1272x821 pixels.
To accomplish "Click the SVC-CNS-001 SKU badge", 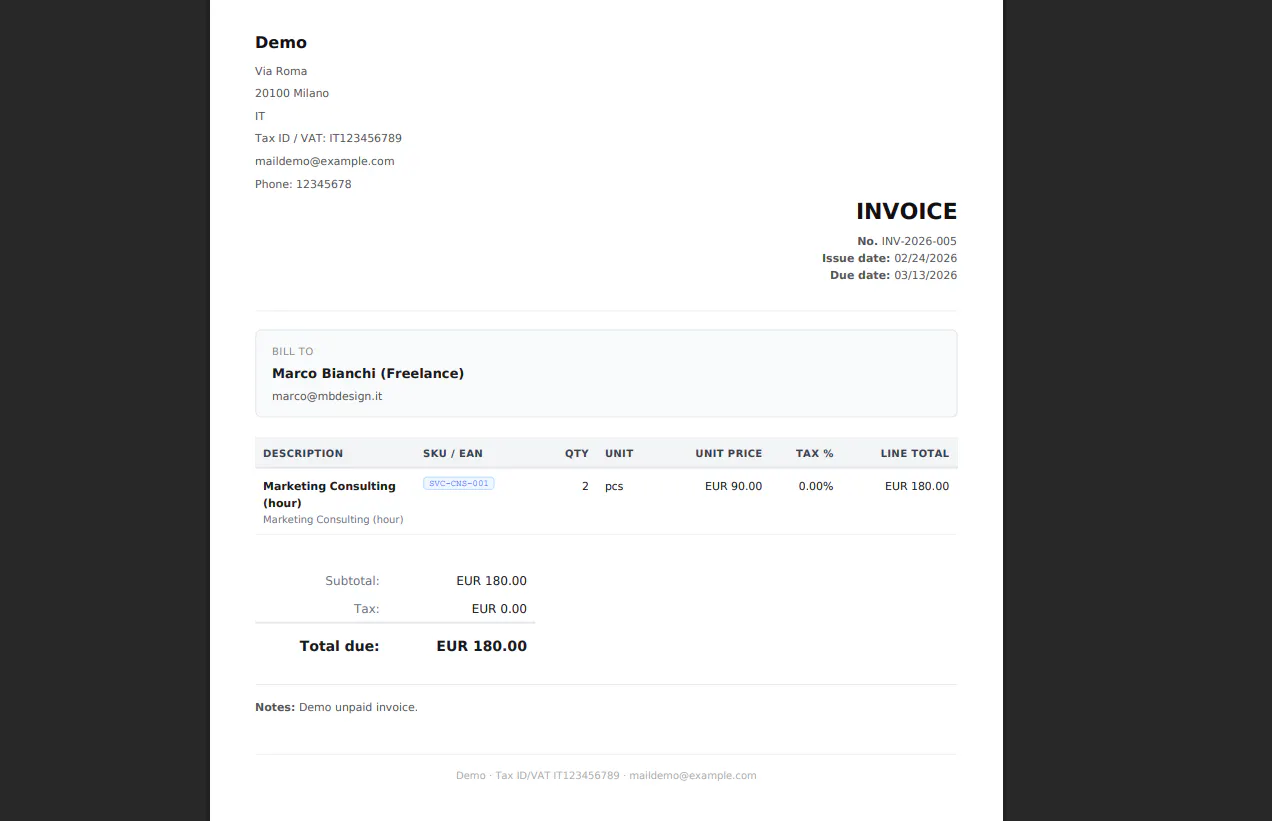I will pos(459,483).
